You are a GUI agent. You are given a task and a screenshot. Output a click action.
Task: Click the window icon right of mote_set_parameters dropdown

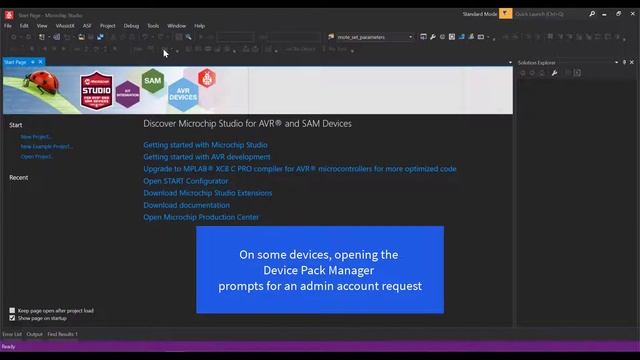(423, 37)
